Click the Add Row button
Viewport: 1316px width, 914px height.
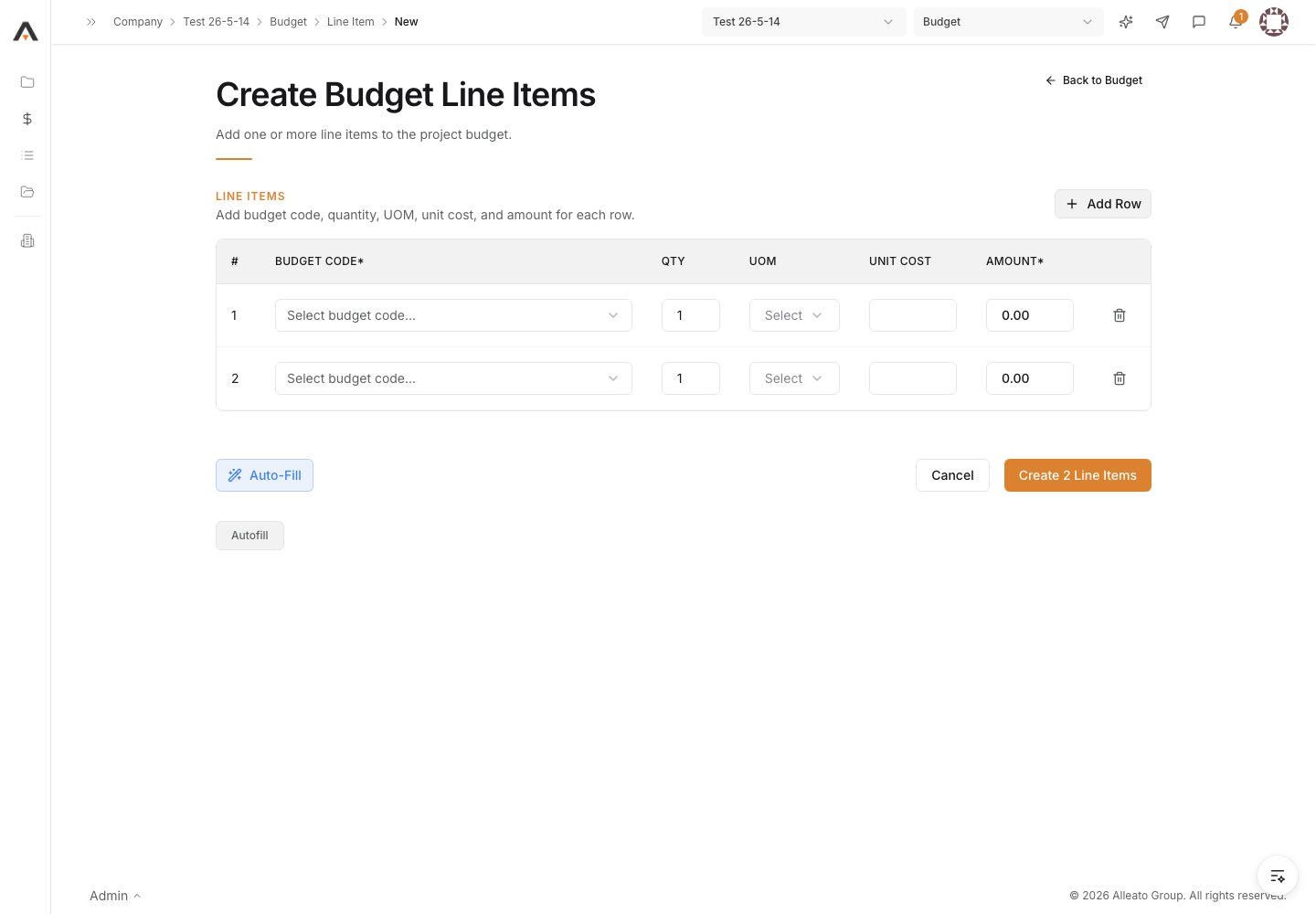coord(1103,204)
